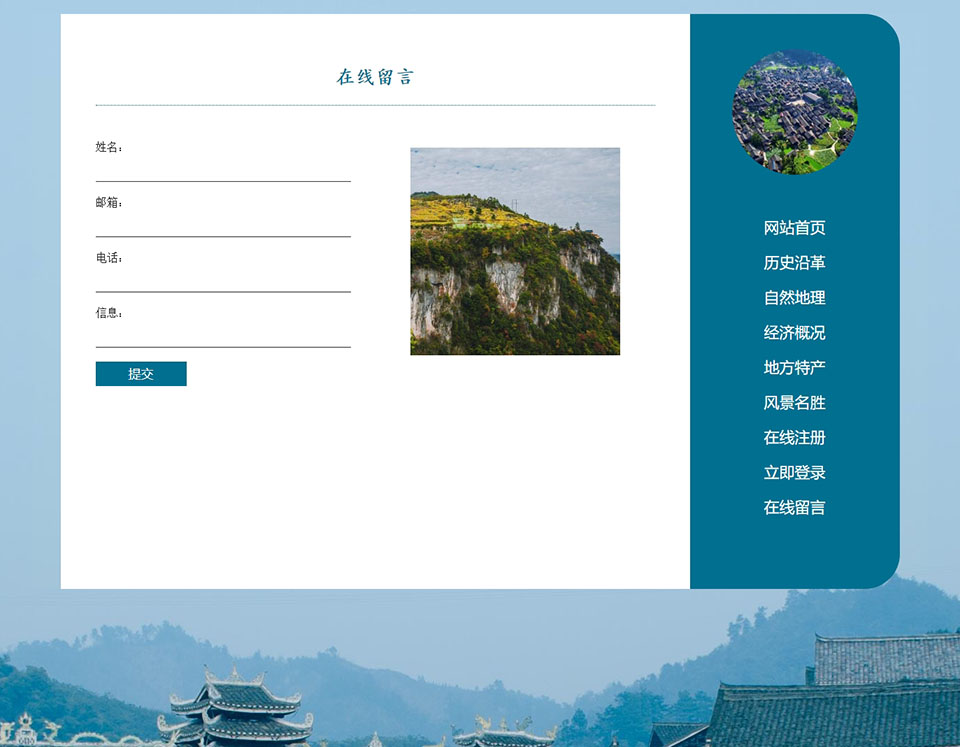Click the 邮箱 field label

tap(109, 202)
